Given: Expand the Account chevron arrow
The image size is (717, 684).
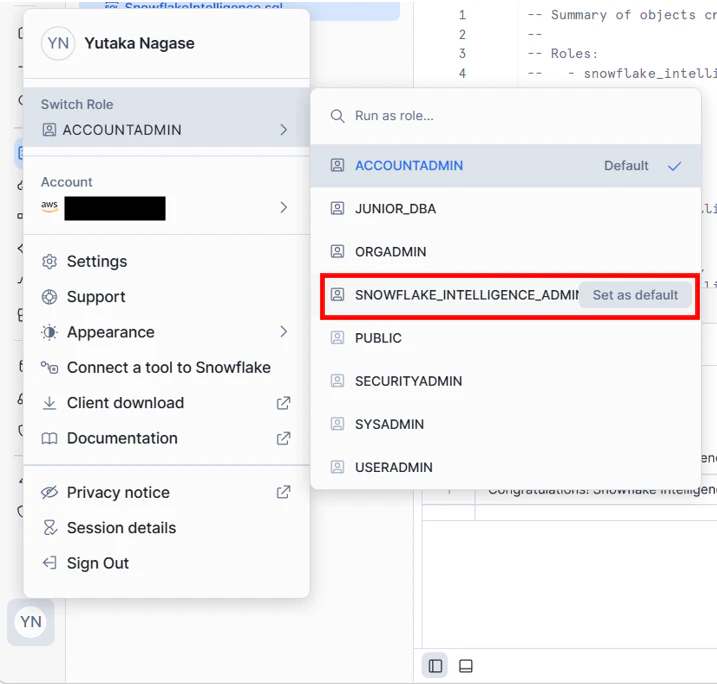Looking at the screenshot, I should click(x=284, y=208).
